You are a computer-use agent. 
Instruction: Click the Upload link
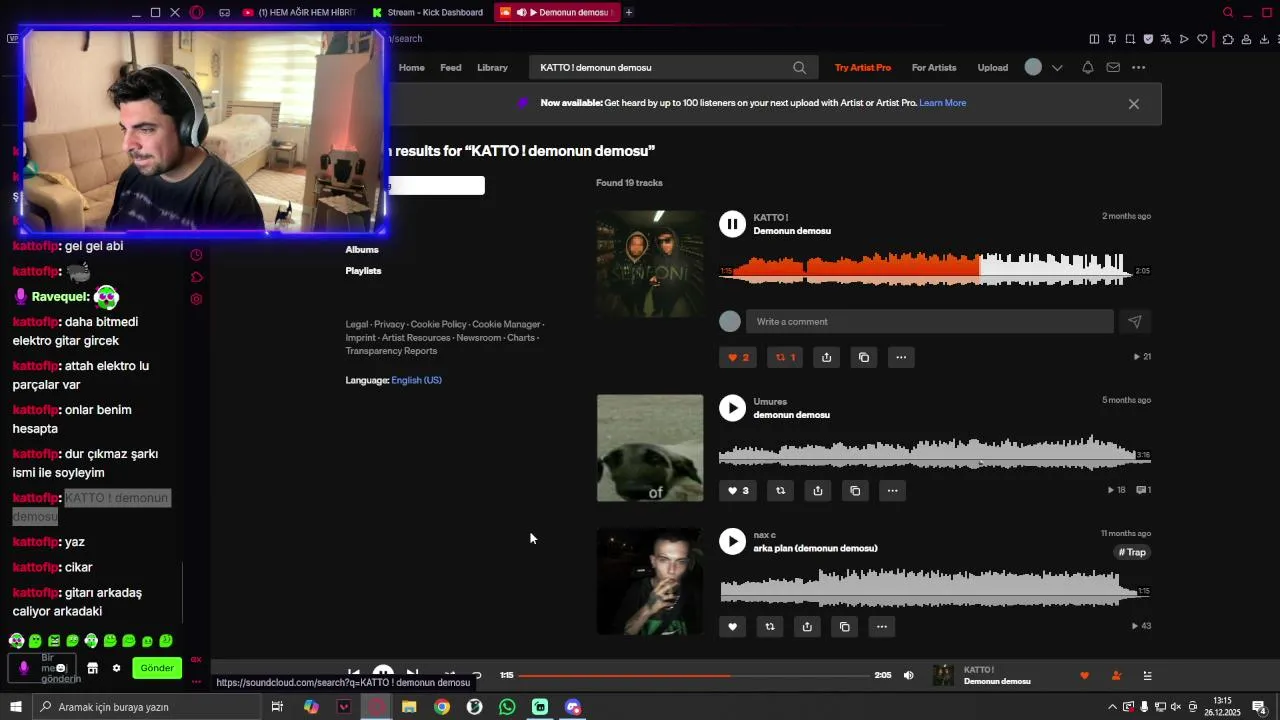993,68
